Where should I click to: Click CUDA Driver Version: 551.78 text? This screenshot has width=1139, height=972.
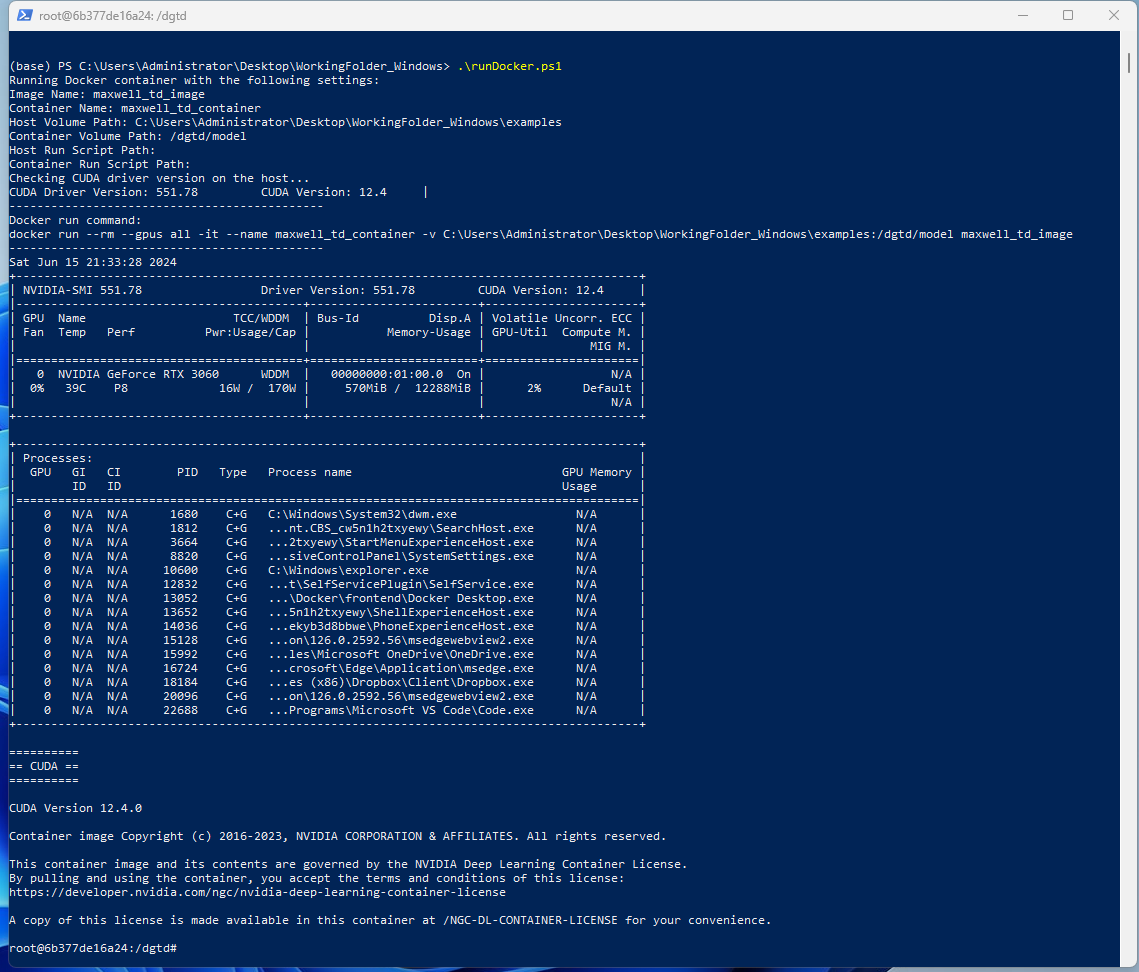click(103, 192)
